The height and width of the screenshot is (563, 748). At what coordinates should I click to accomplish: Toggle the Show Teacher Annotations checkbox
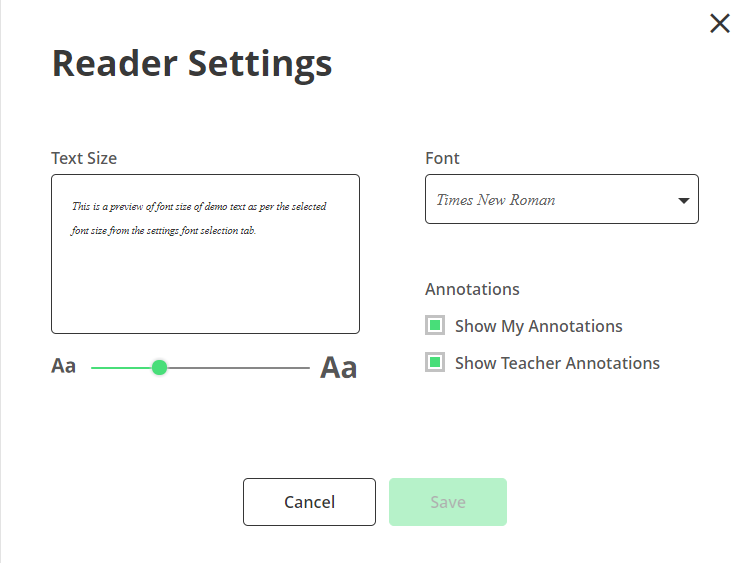tap(435, 362)
